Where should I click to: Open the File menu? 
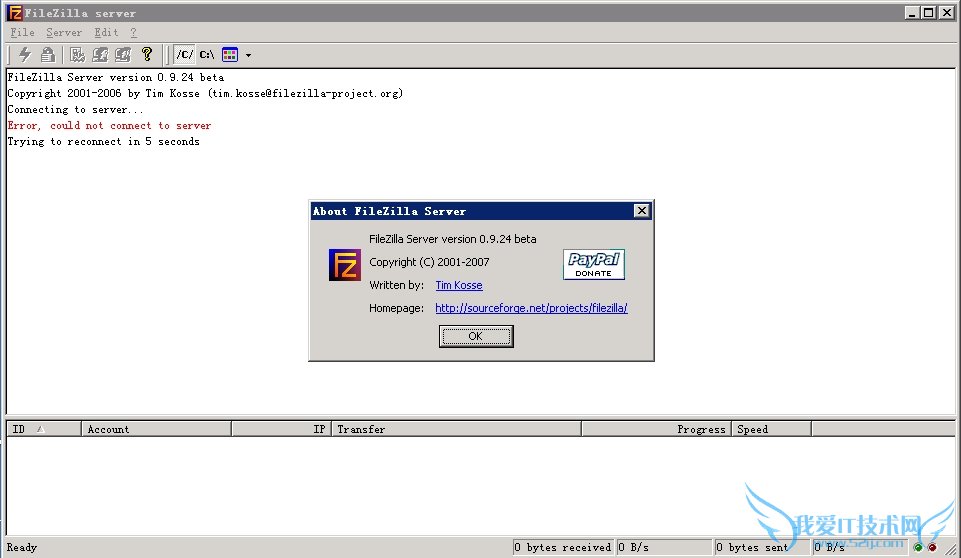tap(22, 32)
